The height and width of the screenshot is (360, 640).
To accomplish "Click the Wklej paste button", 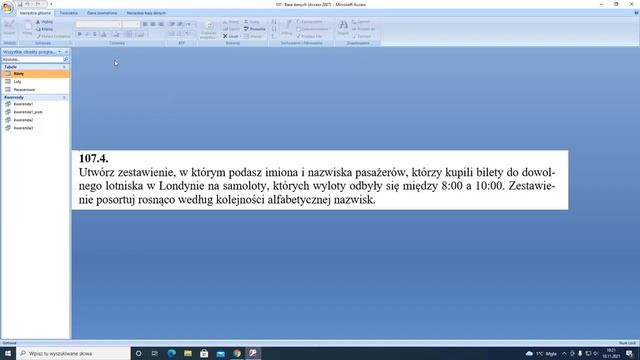I will [x=27, y=28].
